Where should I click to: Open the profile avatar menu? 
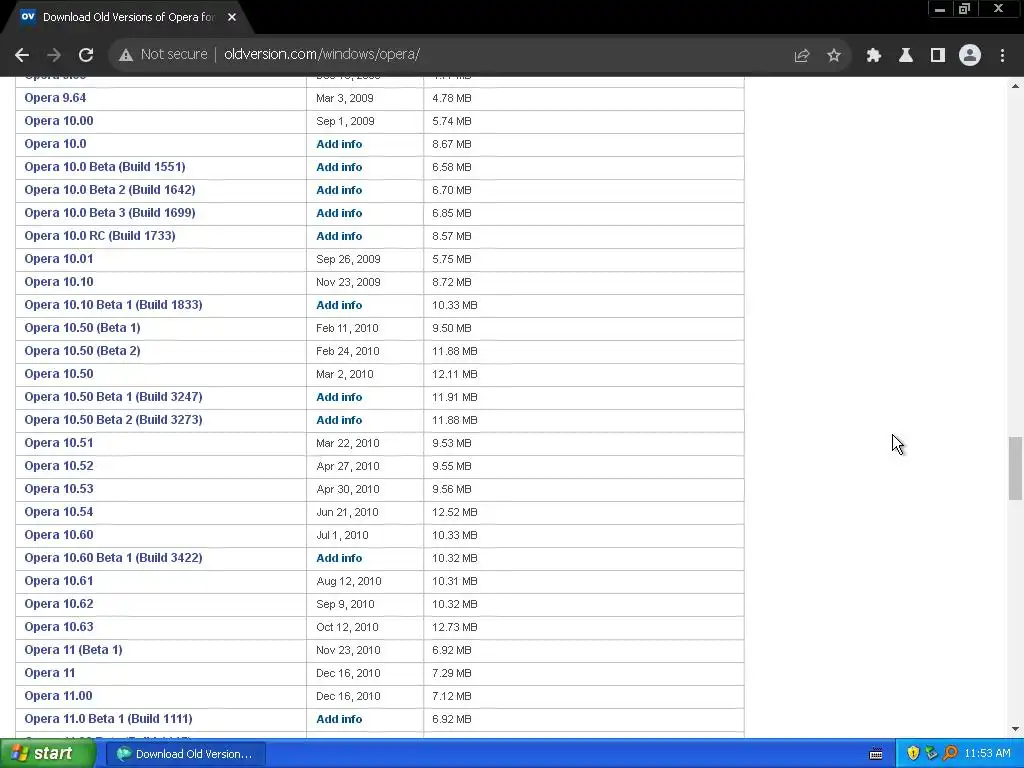[x=970, y=56]
